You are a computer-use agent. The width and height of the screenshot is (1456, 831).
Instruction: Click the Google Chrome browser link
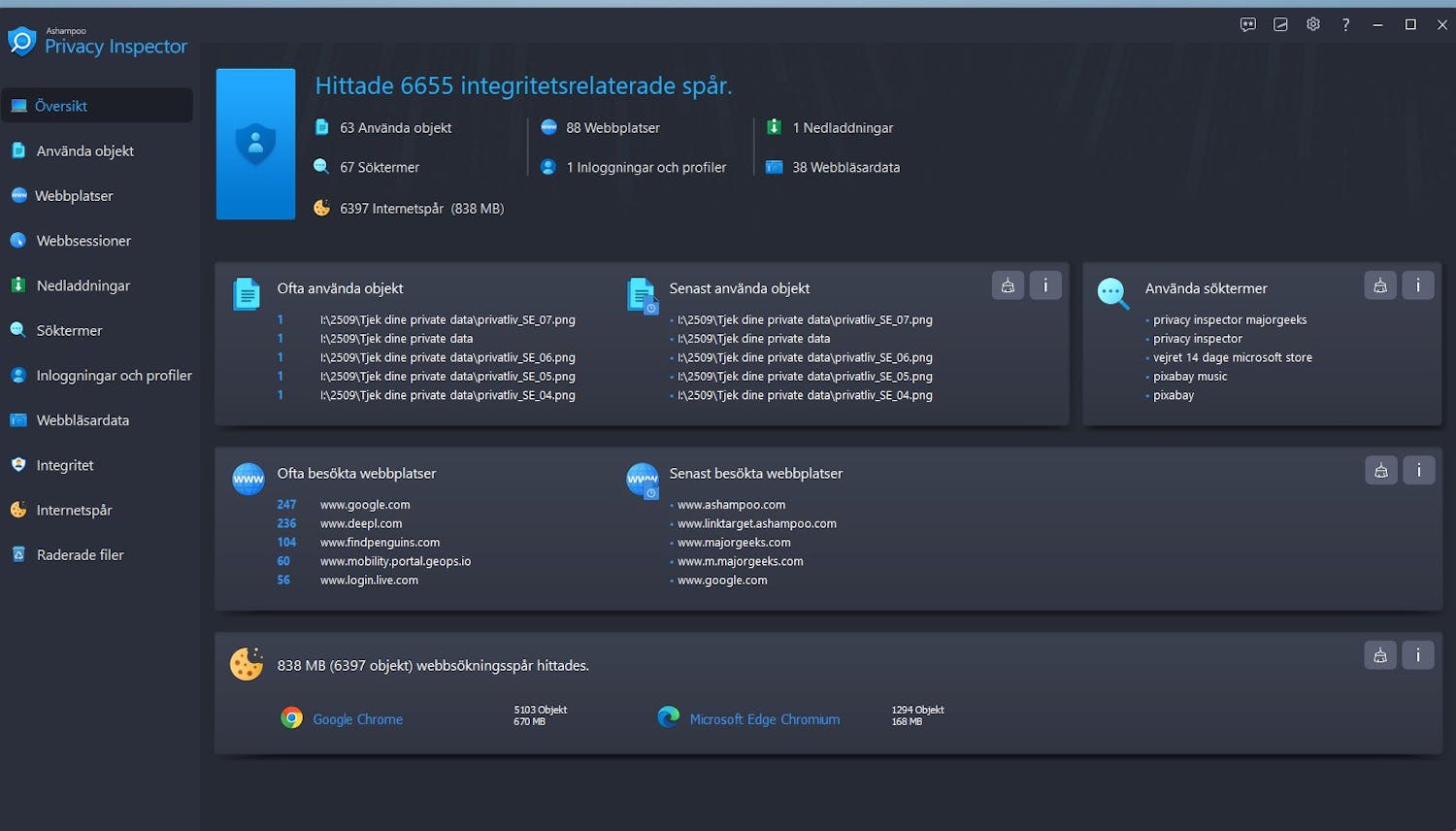[357, 719]
